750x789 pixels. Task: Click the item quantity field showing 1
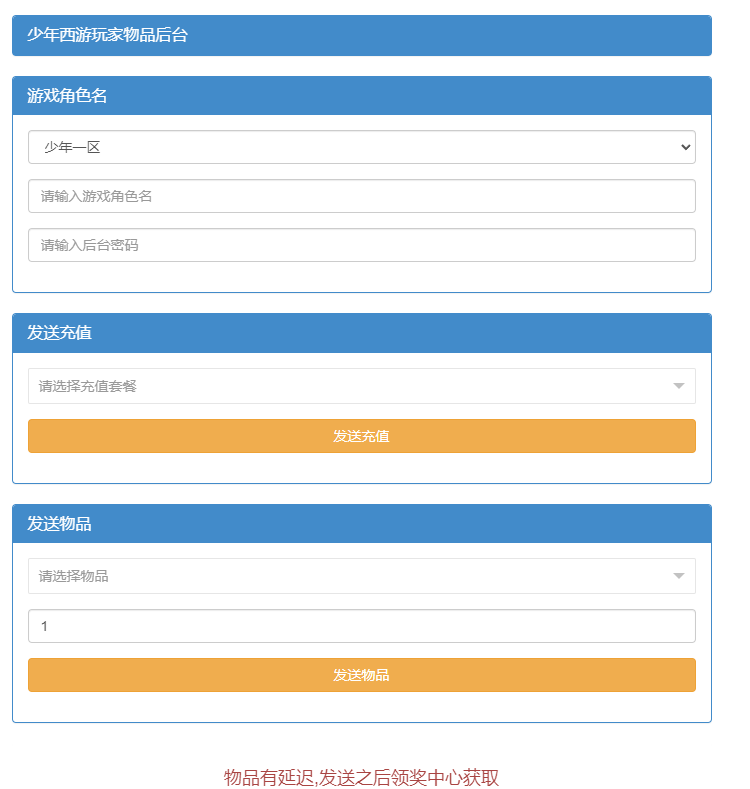(361, 626)
